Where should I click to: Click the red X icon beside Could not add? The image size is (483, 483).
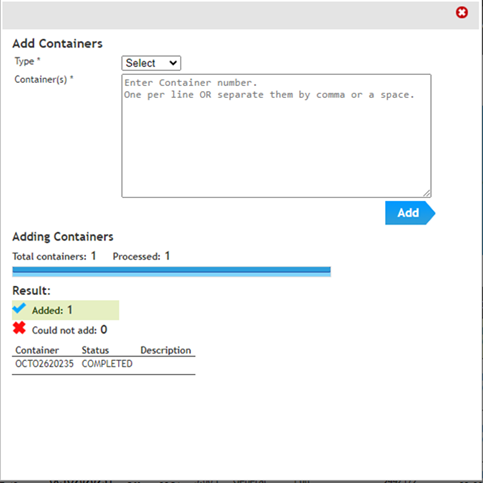point(19,328)
